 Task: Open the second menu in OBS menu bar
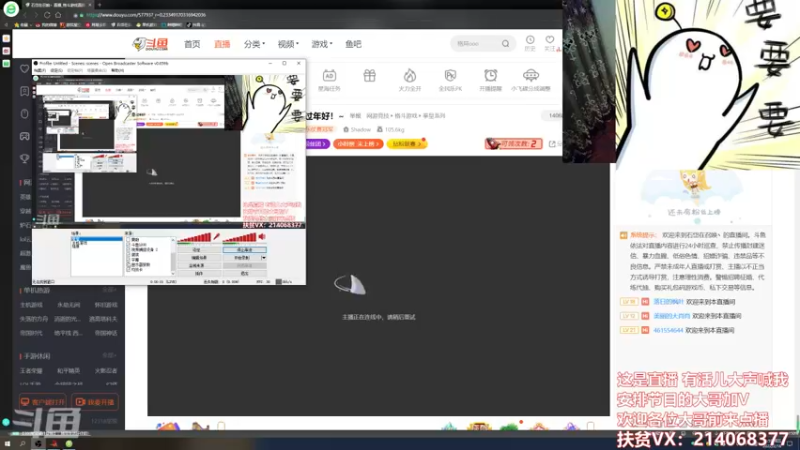pos(56,70)
